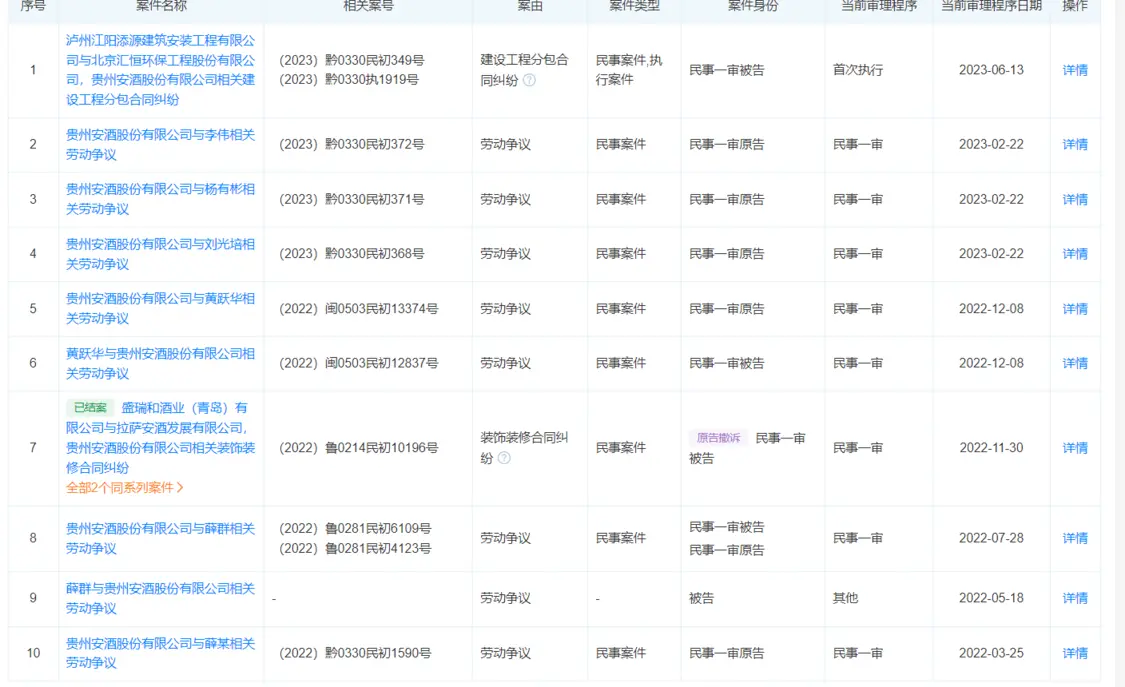The image size is (1125, 687).
Task: Click 详情 for row 1 dated 2023-06-13
Action: (1075, 70)
